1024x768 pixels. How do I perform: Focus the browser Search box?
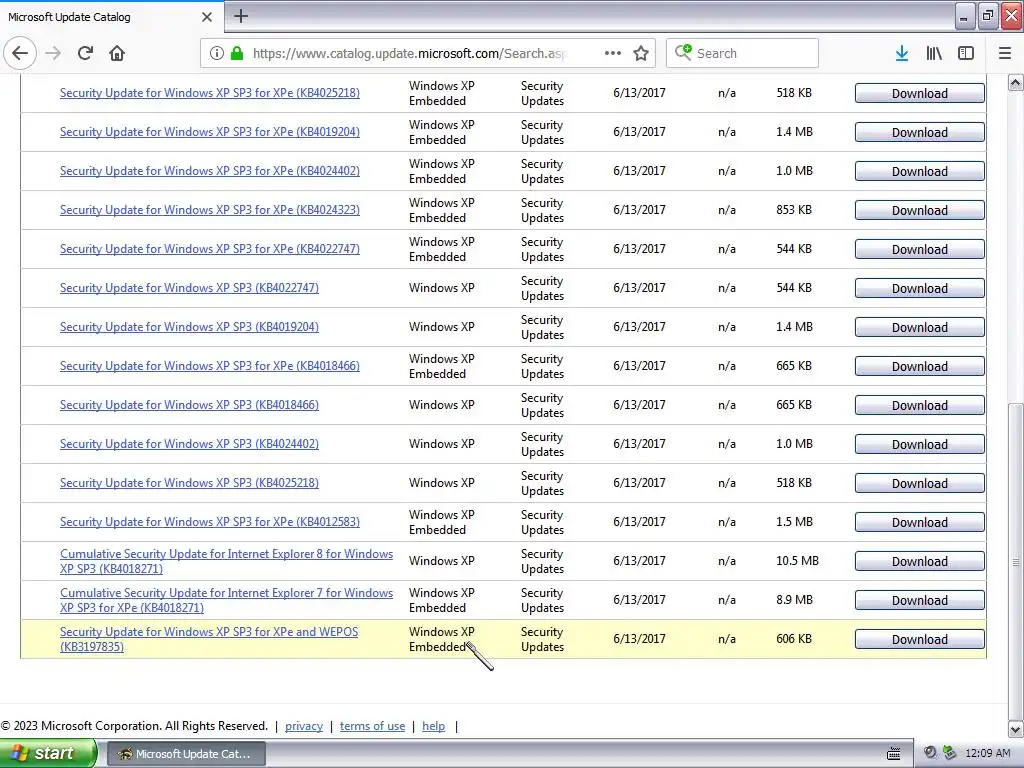tap(742, 53)
